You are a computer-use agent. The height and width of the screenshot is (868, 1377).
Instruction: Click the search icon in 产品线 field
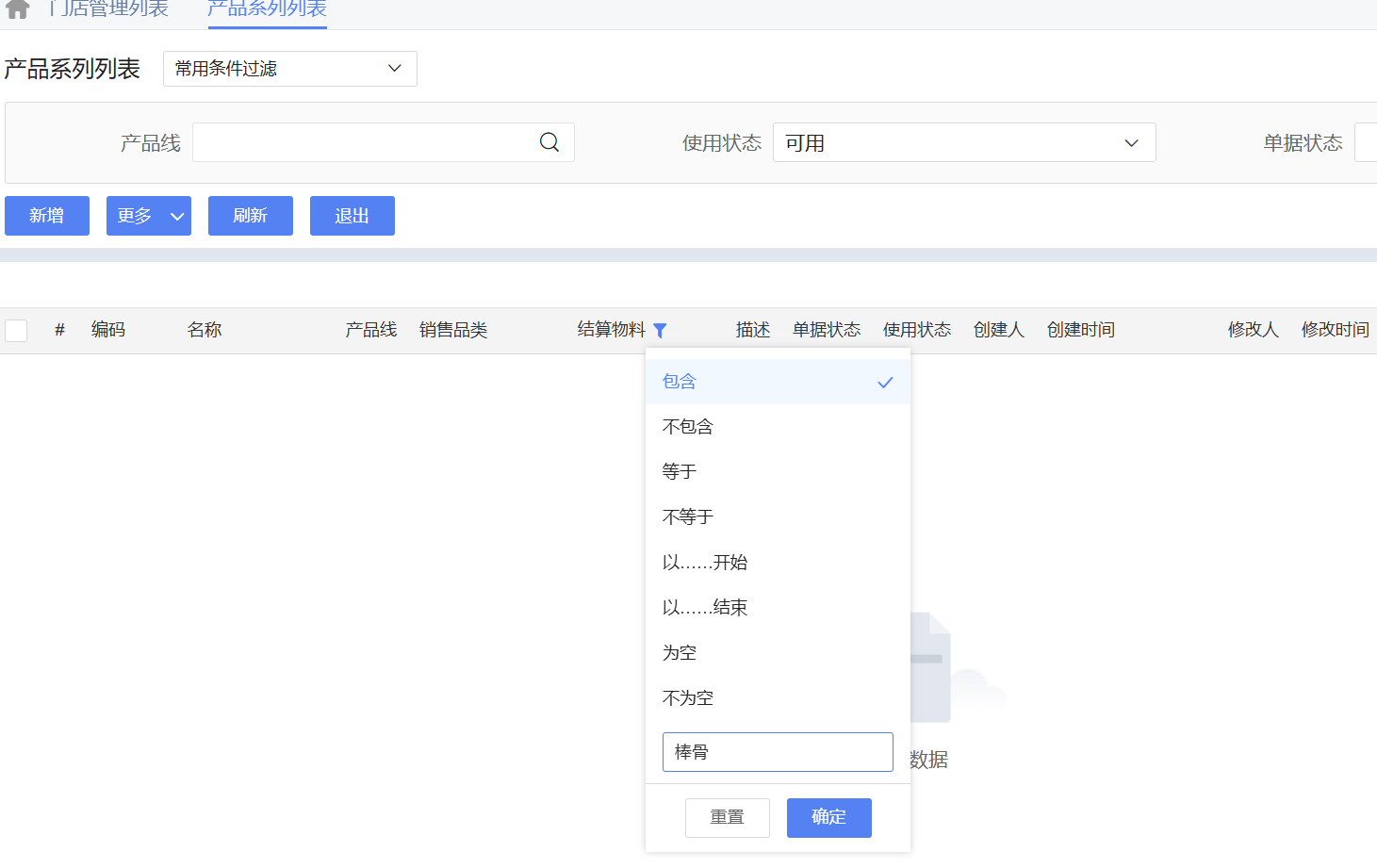[x=549, y=142]
